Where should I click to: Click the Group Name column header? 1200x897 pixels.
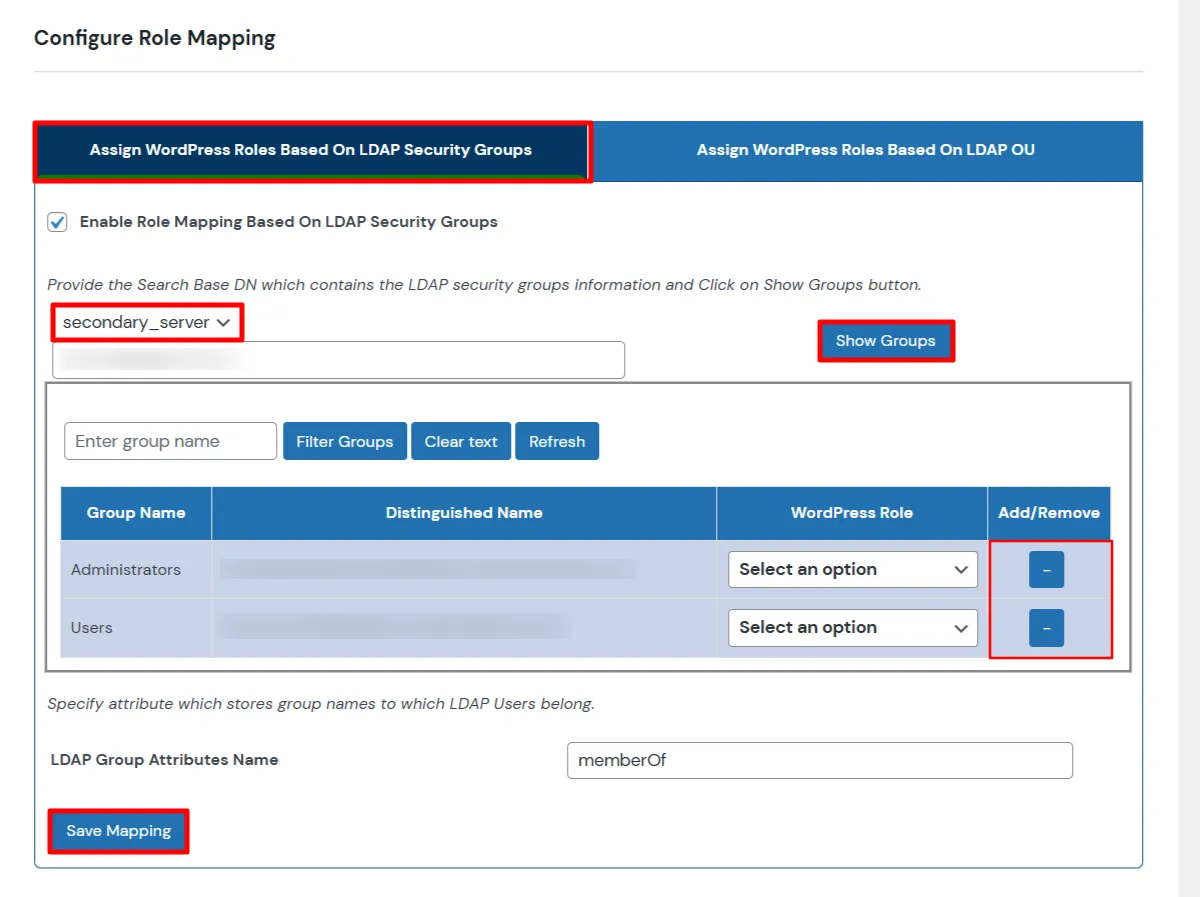coord(135,512)
